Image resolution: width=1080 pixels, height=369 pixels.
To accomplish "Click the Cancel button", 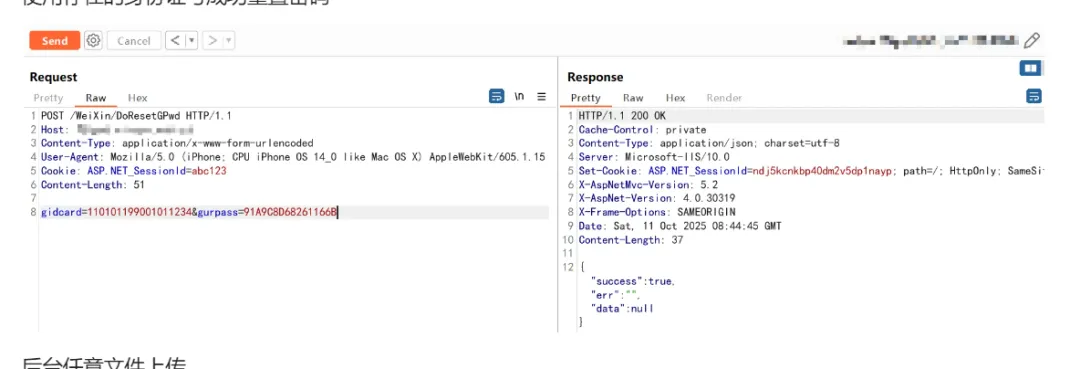I will (134, 41).
